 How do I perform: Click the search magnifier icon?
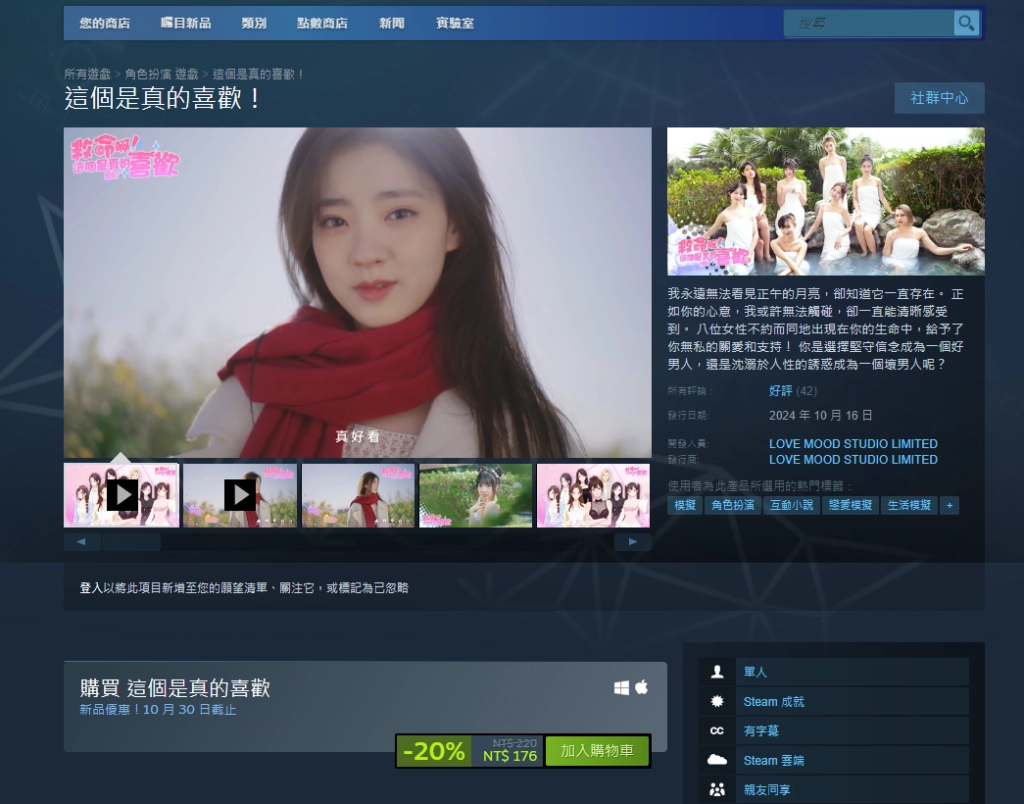(965, 23)
